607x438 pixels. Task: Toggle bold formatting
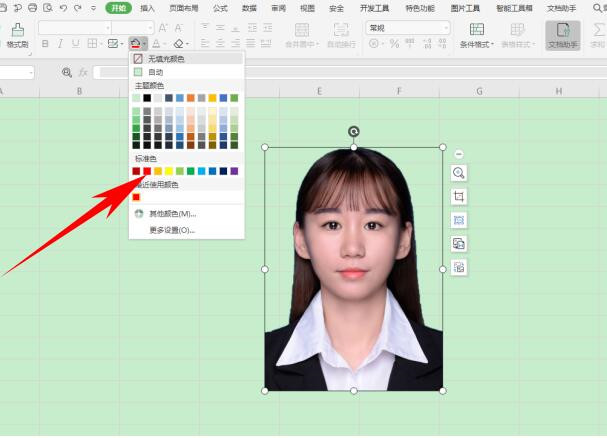click(46, 44)
